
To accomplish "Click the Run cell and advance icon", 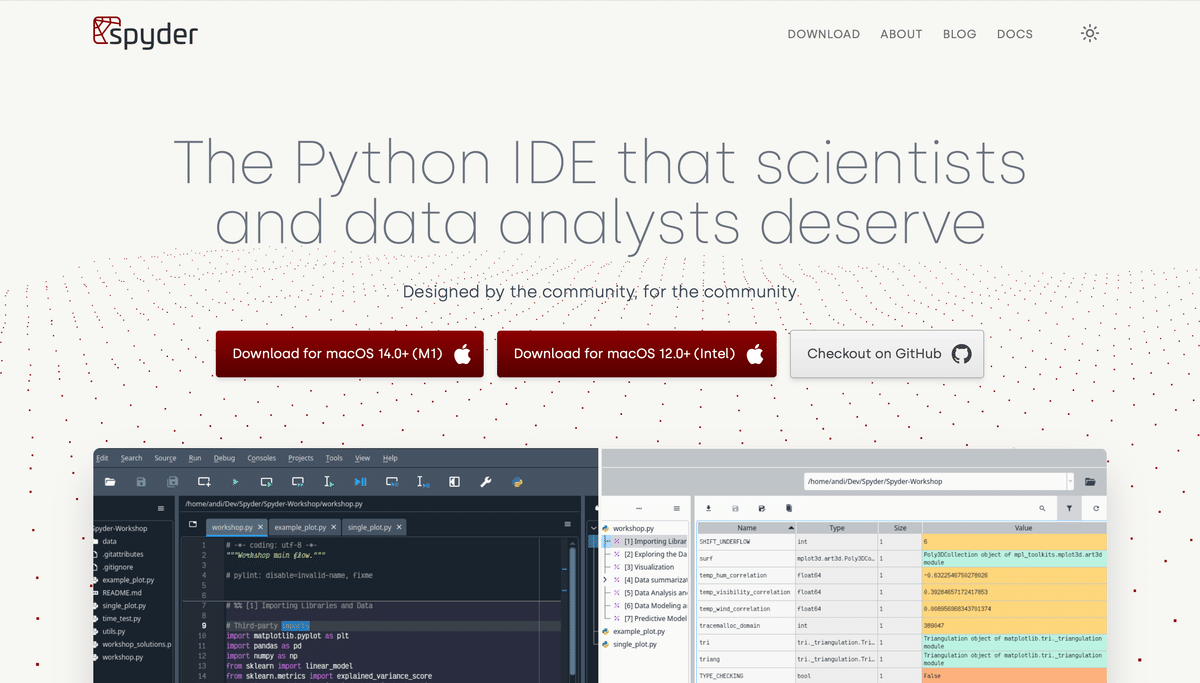I will tap(298, 482).
